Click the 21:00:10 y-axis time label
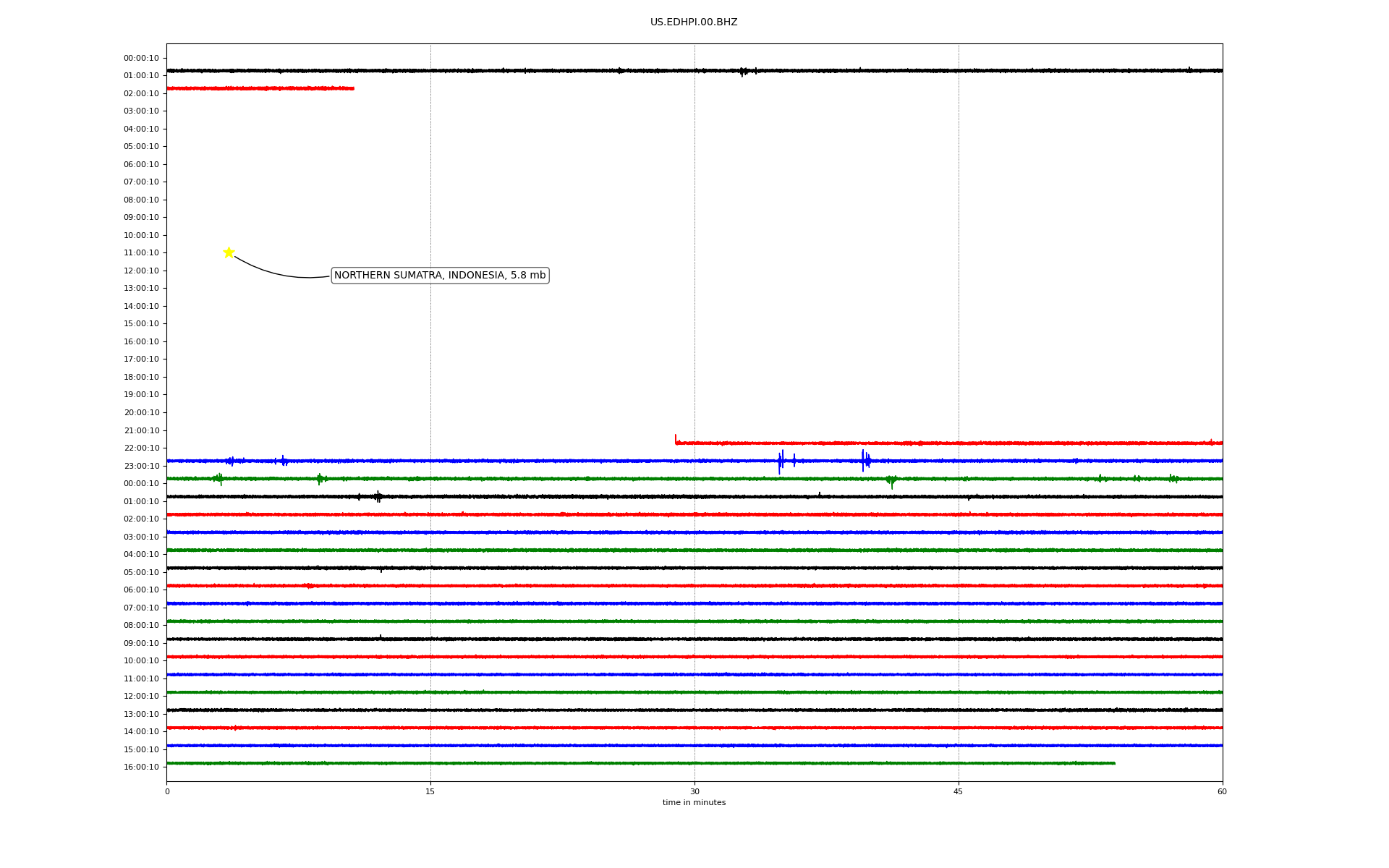1389x868 pixels. click(141, 430)
